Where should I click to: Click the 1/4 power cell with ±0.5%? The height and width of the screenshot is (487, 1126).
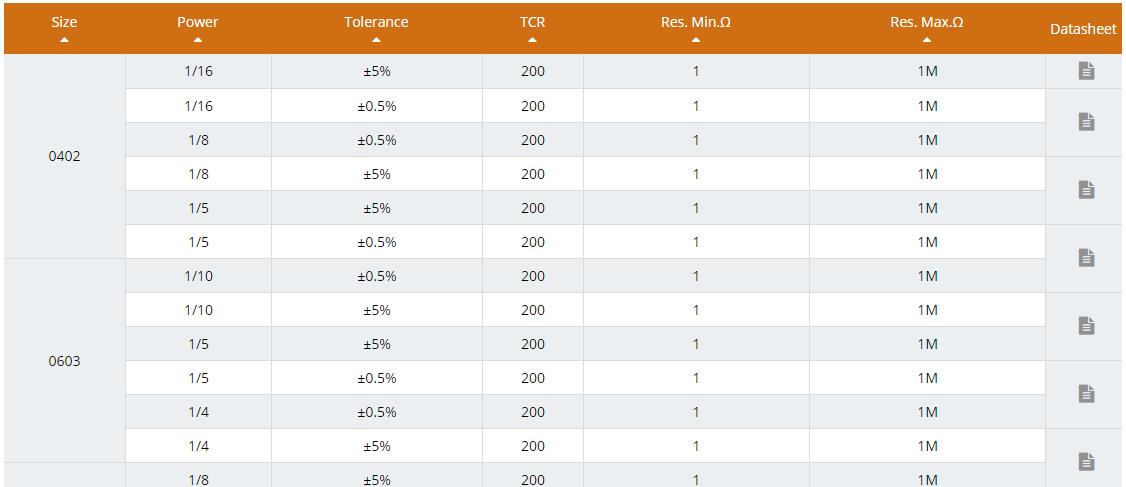(198, 412)
